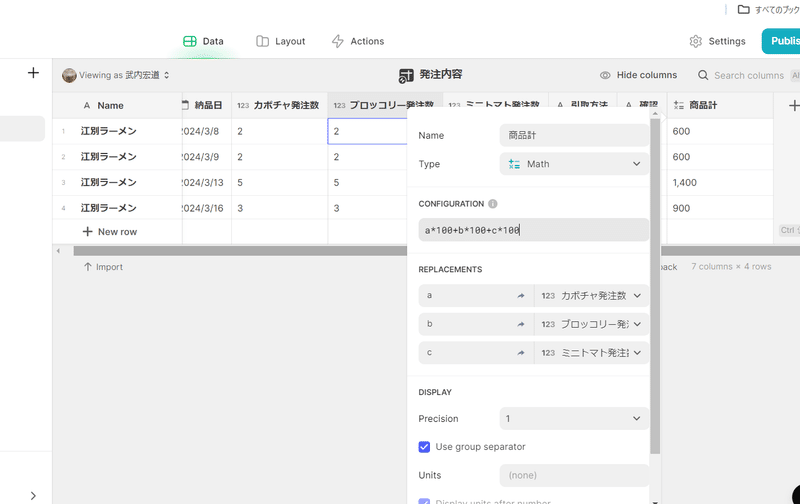Open the Precision dropdown
The height and width of the screenshot is (504, 800).
[x=574, y=419]
